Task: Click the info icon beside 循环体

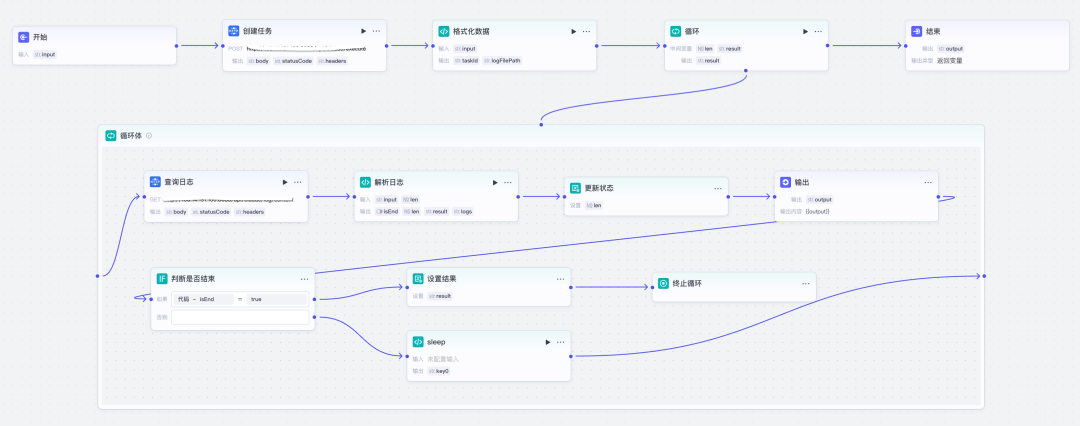Action: (x=149, y=136)
